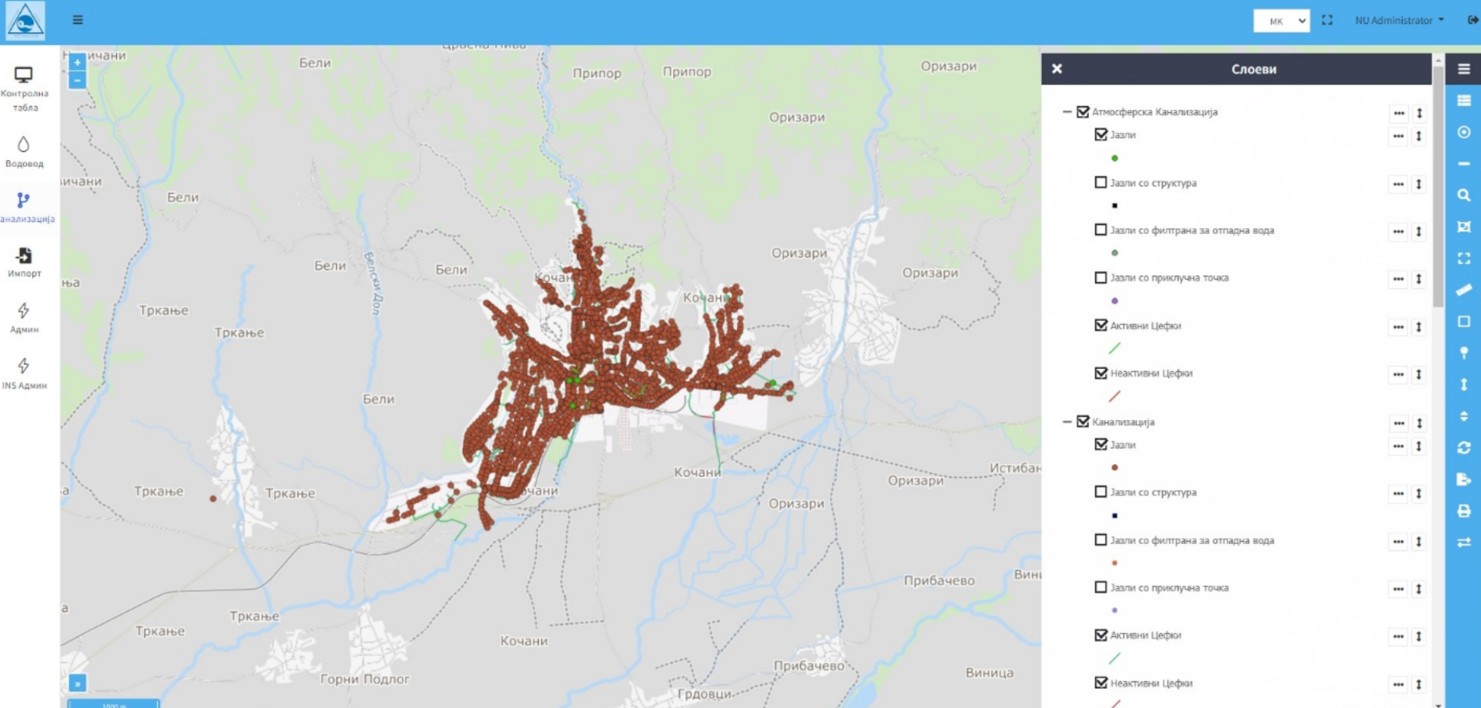Click reorder arrows for Атмосферска Канализација group
The height and width of the screenshot is (708, 1481).
point(1419,113)
